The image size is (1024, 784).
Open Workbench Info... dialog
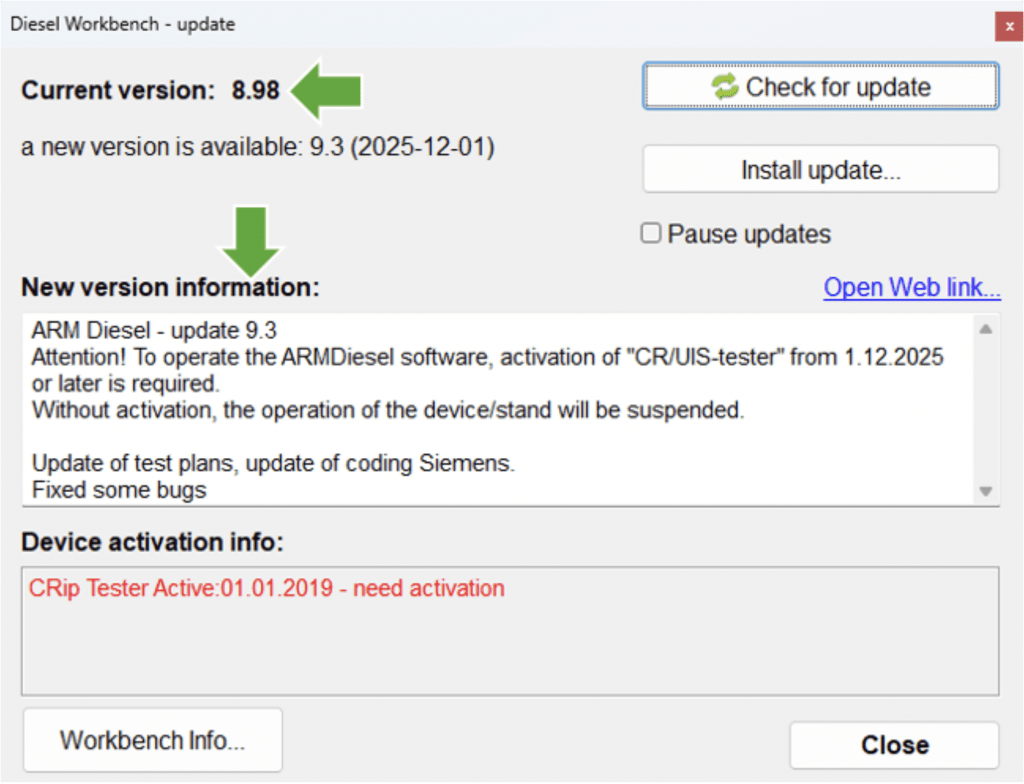point(152,741)
